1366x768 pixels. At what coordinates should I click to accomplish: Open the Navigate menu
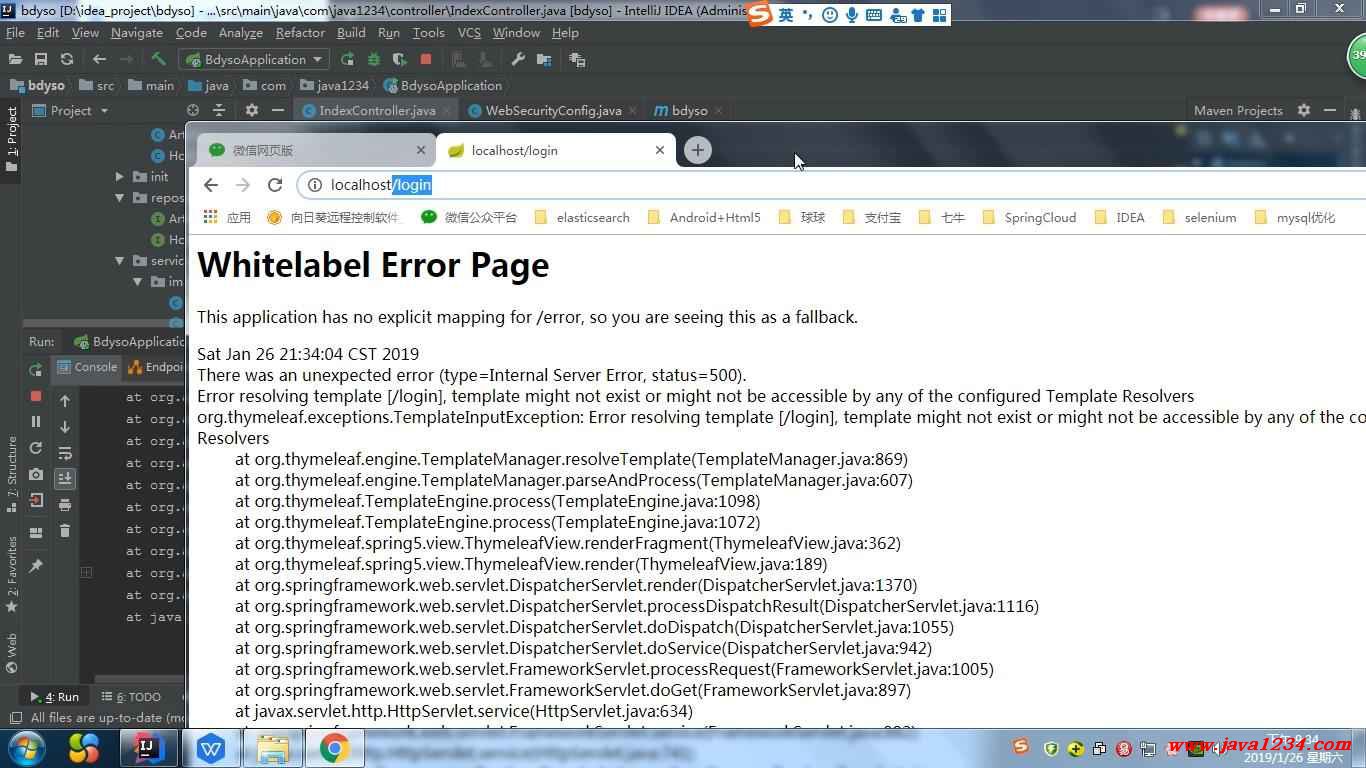pos(137,33)
